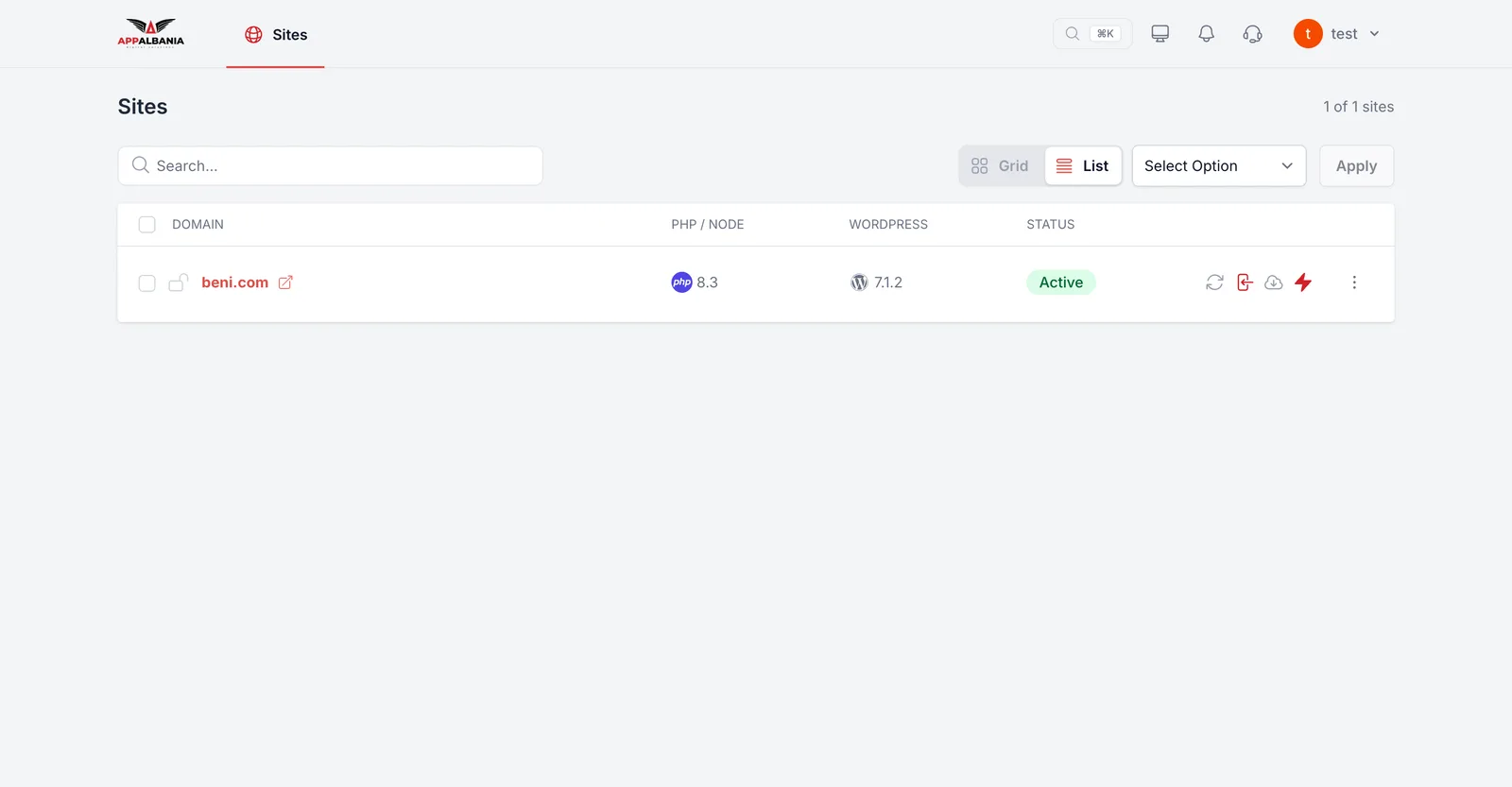1512x787 pixels.
Task: Click the red login icon for beni.com
Action: 1245,282
